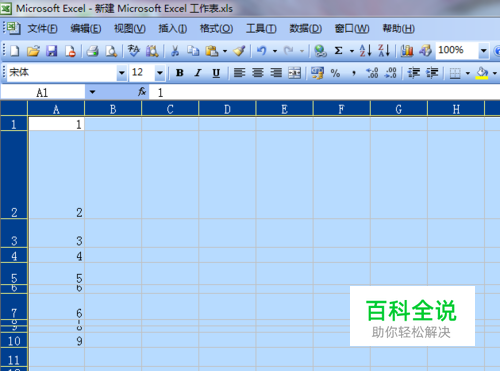Click the fill color bucket swatch
Screen dimensions: 500x371
tap(482, 72)
